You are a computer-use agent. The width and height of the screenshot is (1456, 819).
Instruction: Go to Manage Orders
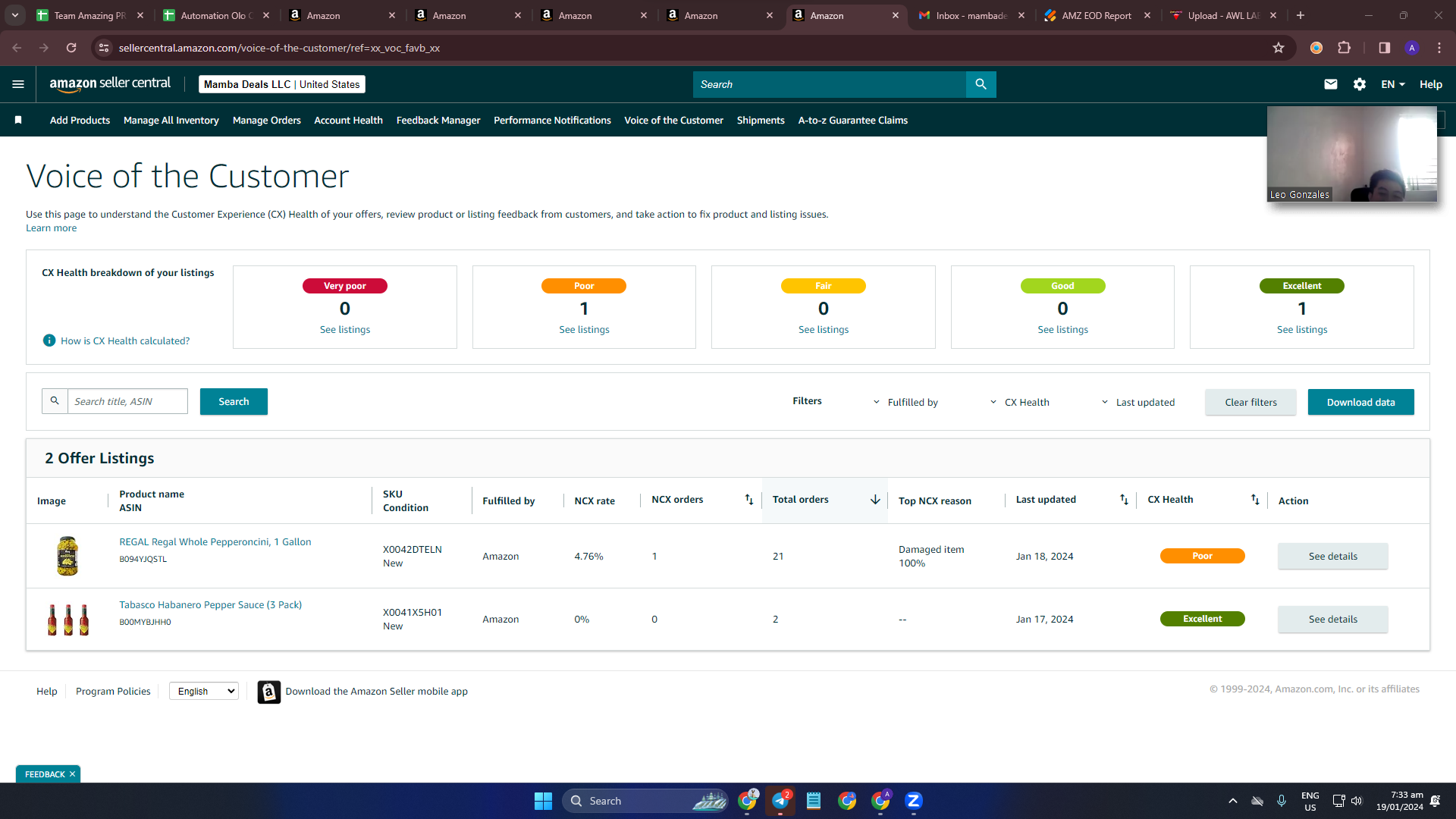point(267,120)
